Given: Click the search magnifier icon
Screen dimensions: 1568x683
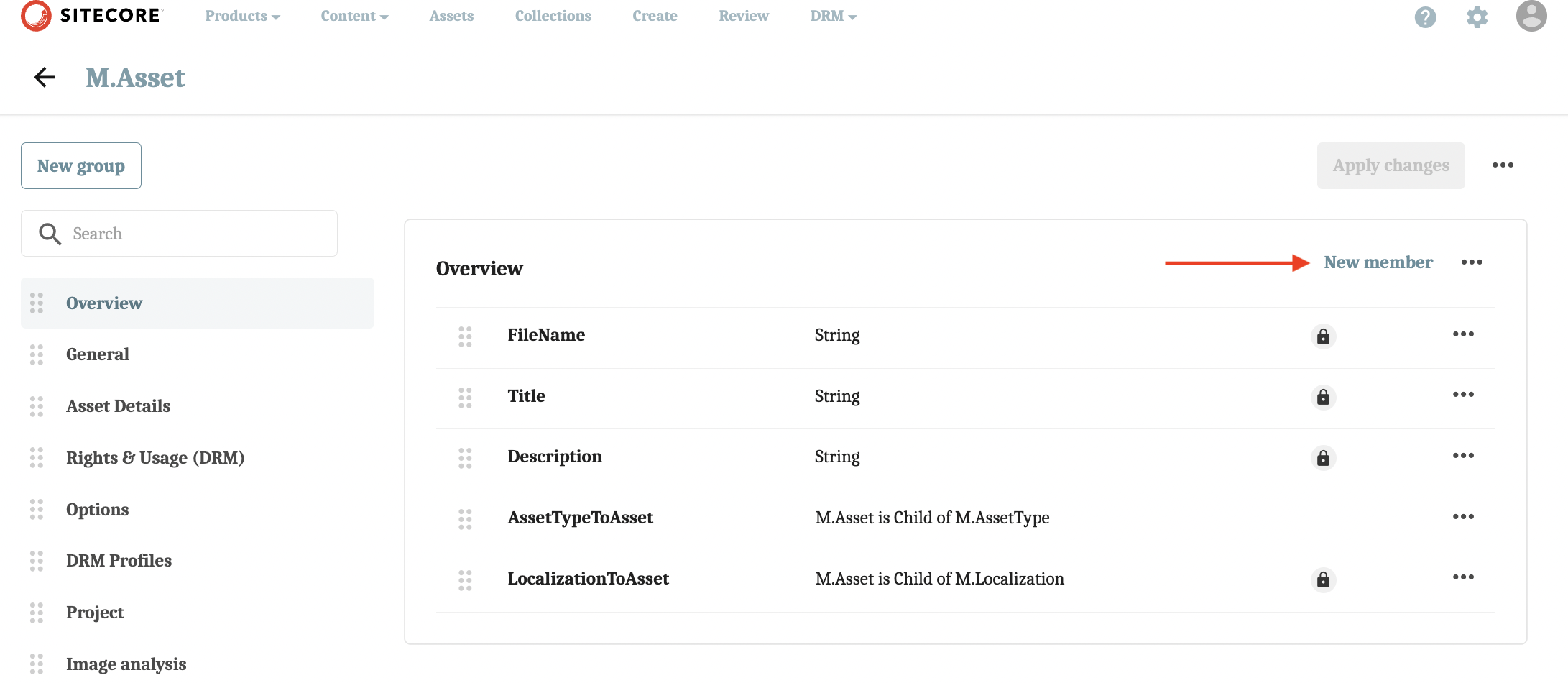Looking at the screenshot, I should tap(50, 233).
